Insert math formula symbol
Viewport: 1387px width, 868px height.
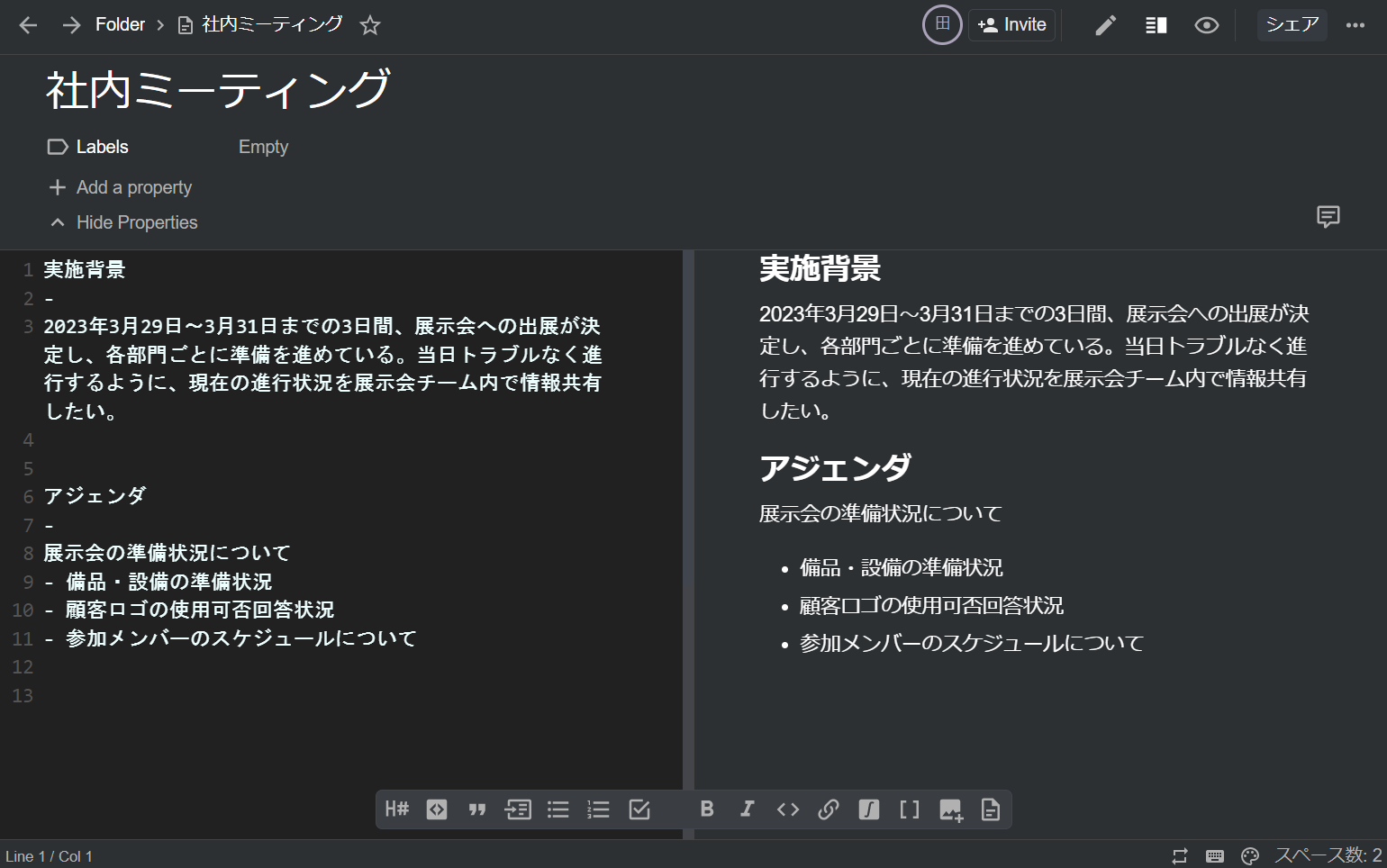[x=869, y=809]
